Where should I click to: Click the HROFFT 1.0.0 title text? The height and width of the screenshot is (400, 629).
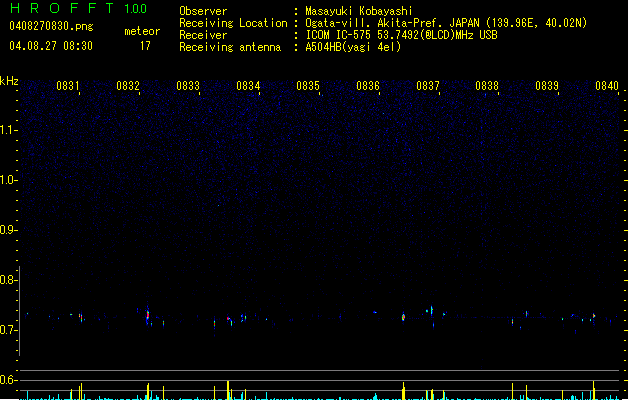79,8
